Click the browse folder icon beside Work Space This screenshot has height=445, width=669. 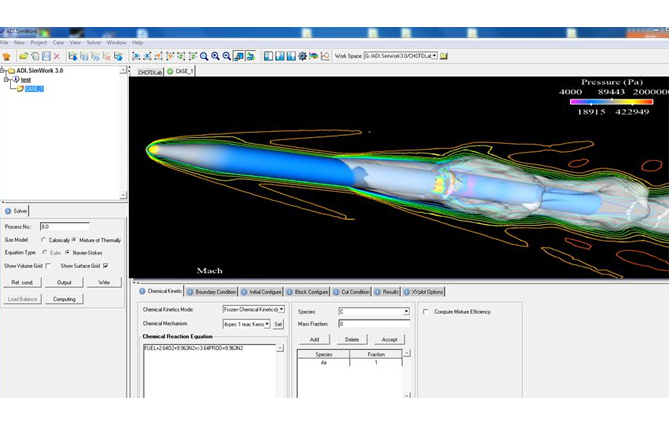[444, 56]
